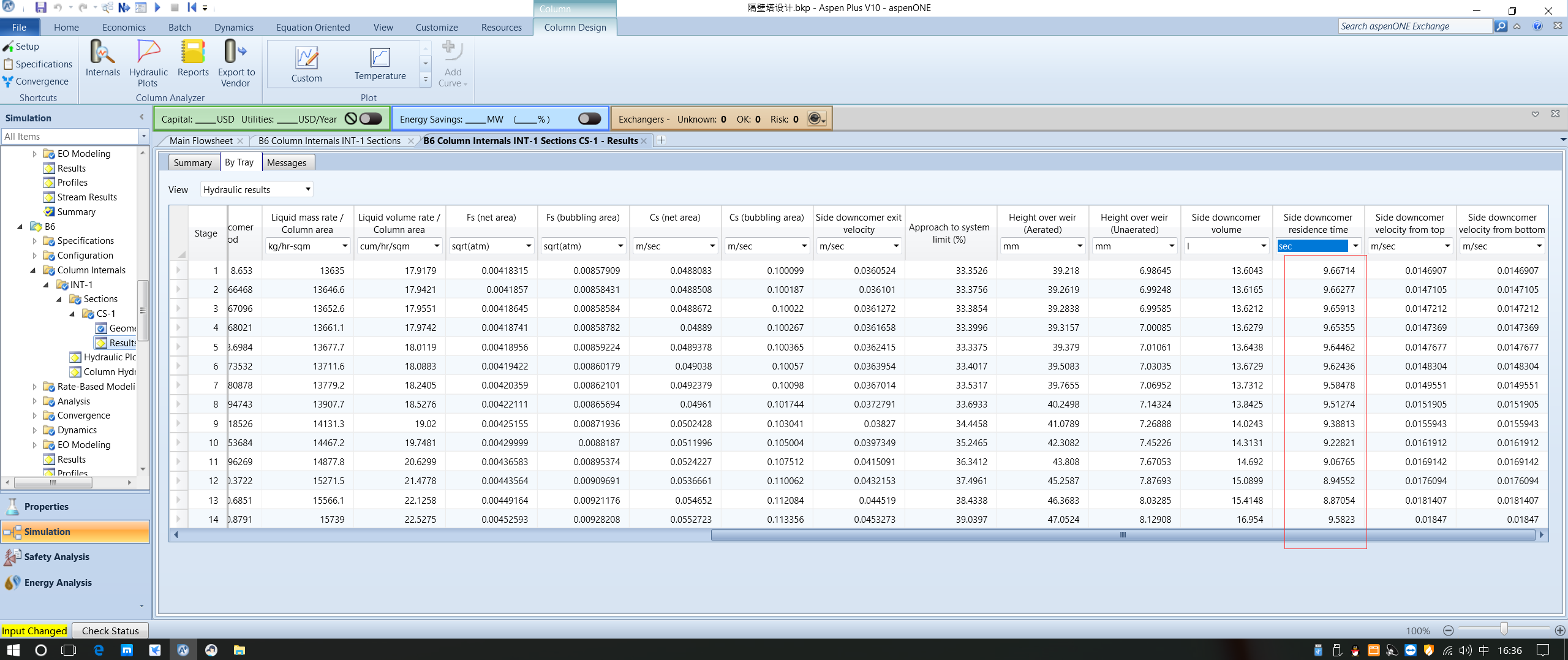Reset the simulation with the rewind icon

[x=192, y=8]
